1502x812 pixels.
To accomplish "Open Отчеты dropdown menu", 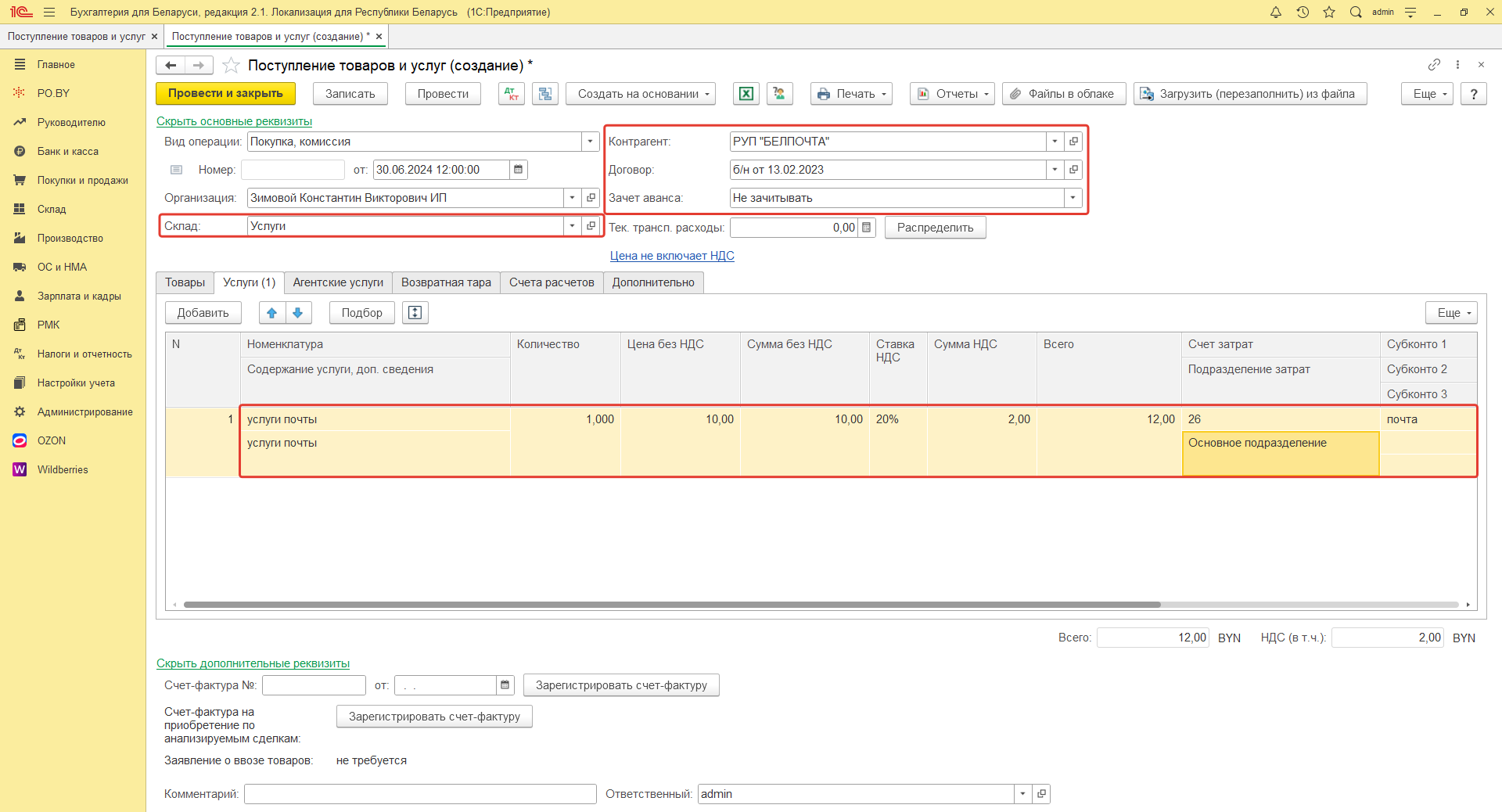I will 953,94.
